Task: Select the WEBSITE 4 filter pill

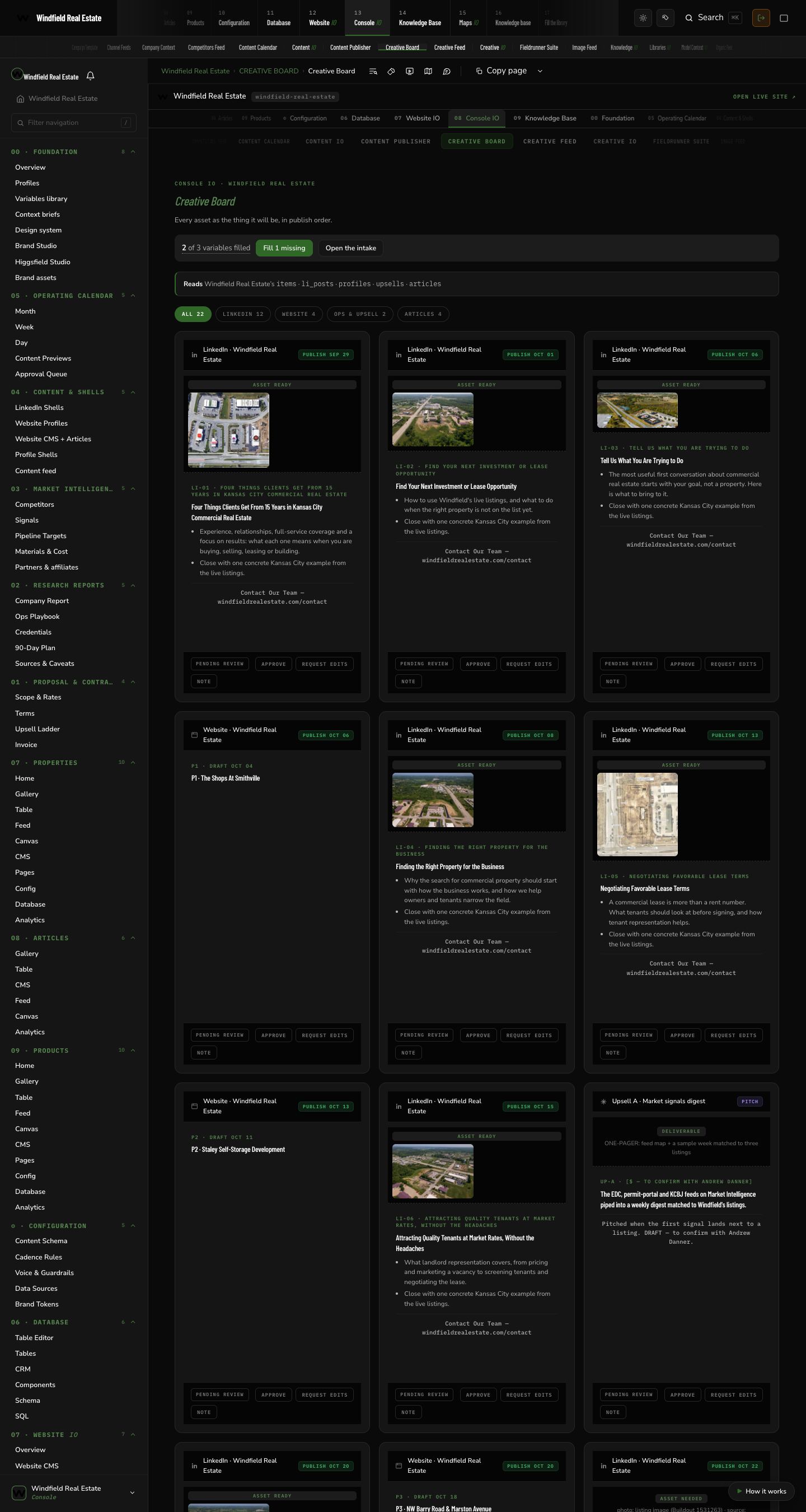Action: pyautogui.click(x=298, y=314)
